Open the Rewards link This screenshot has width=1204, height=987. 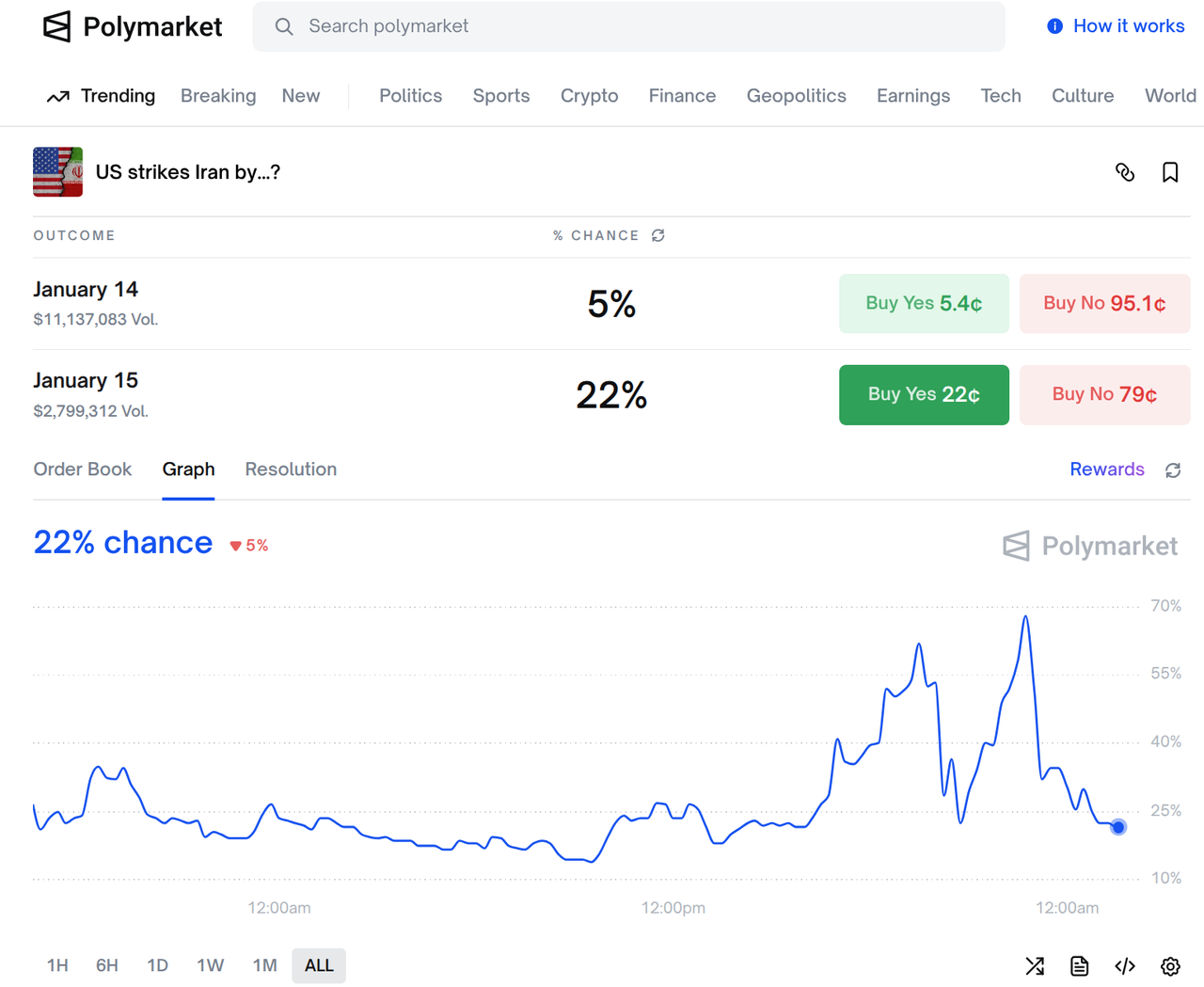pyautogui.click(x=1107, y=470)
